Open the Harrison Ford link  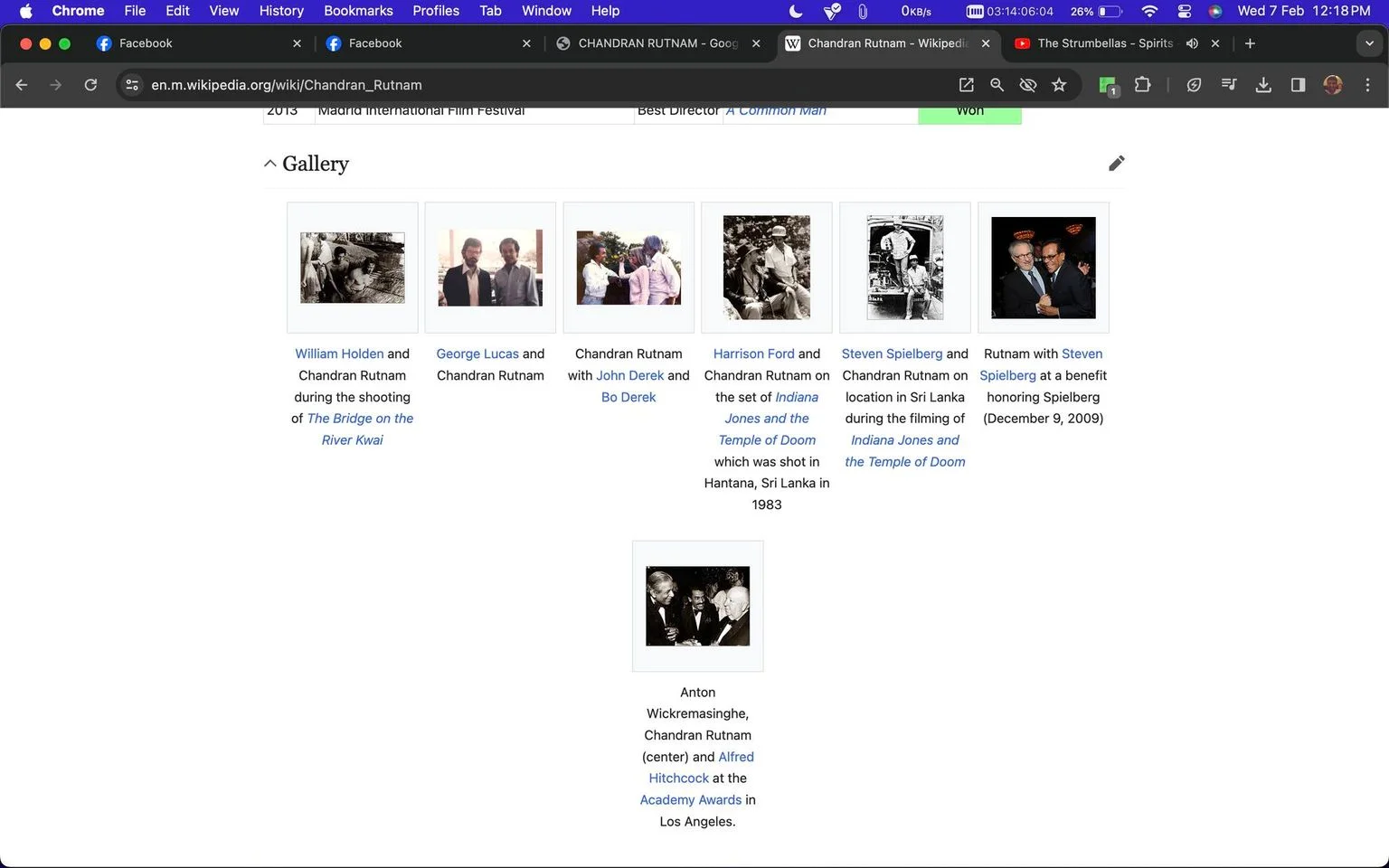tap(753, 354)
